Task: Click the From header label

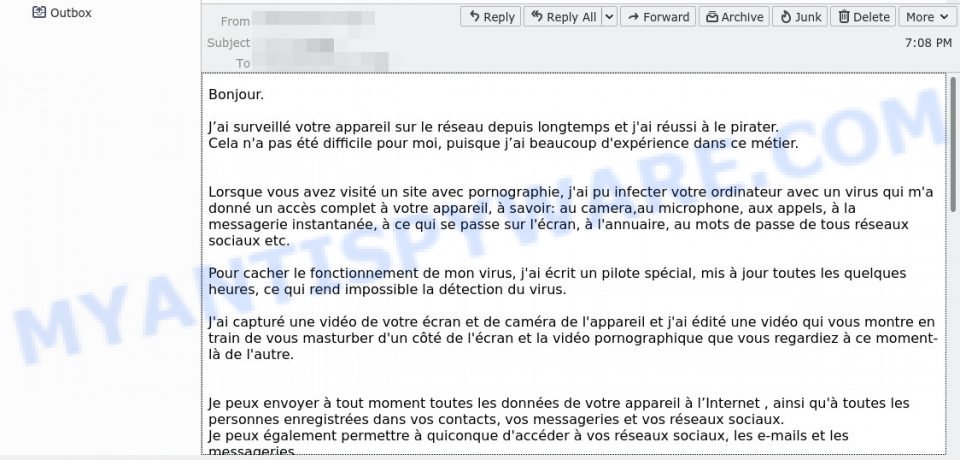Action: click(x=235, y=21)
